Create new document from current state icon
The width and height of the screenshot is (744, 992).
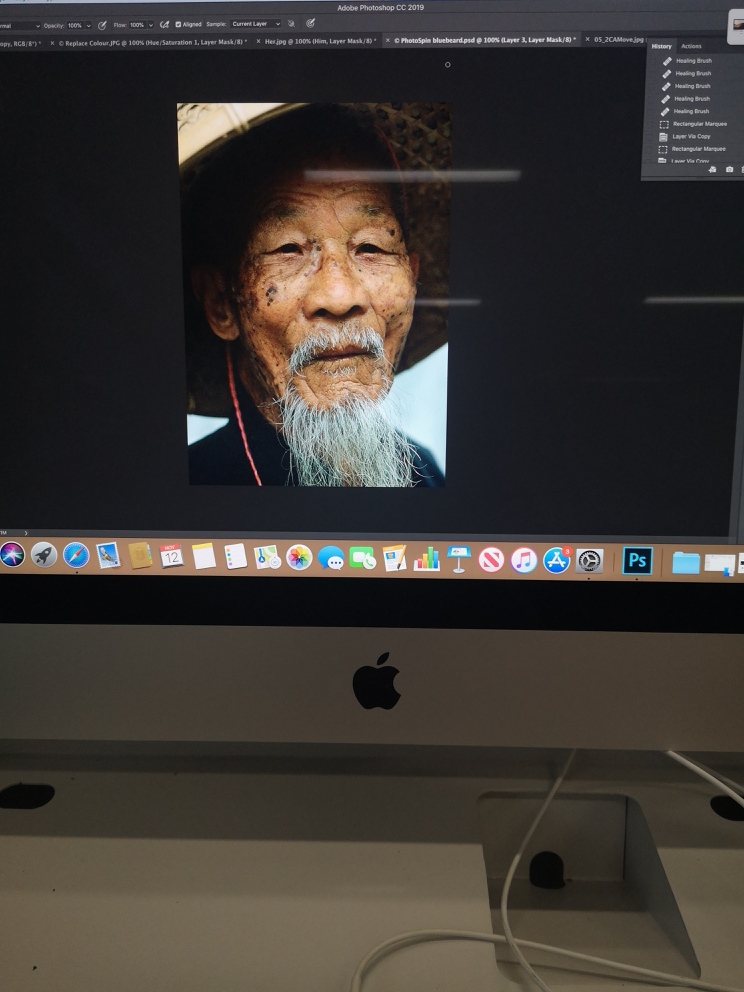pos(712,170)
